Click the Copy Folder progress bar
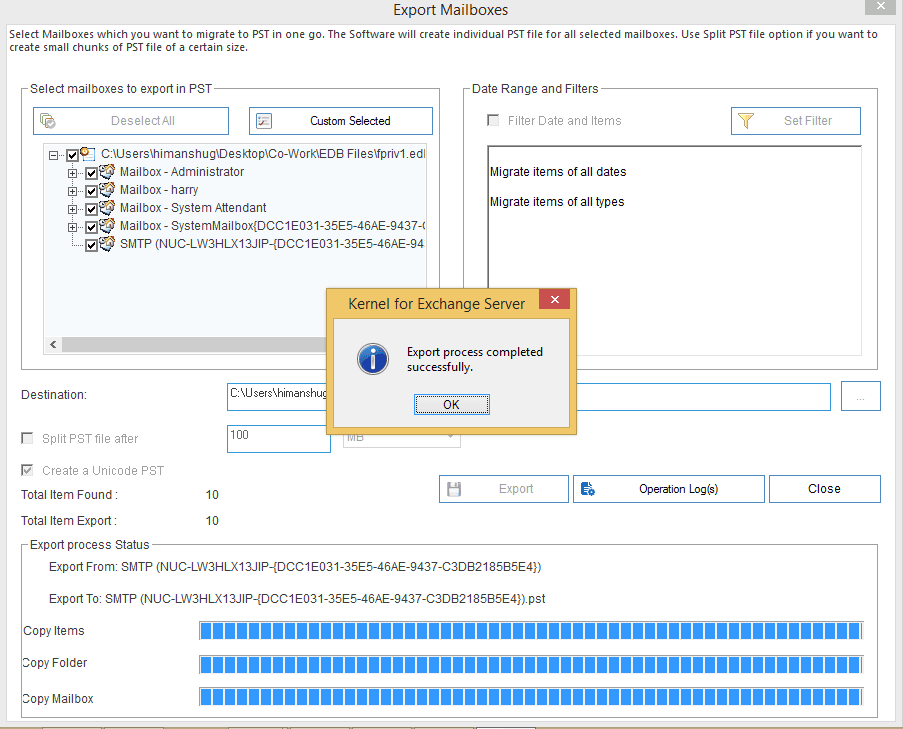 coord(531,665)
